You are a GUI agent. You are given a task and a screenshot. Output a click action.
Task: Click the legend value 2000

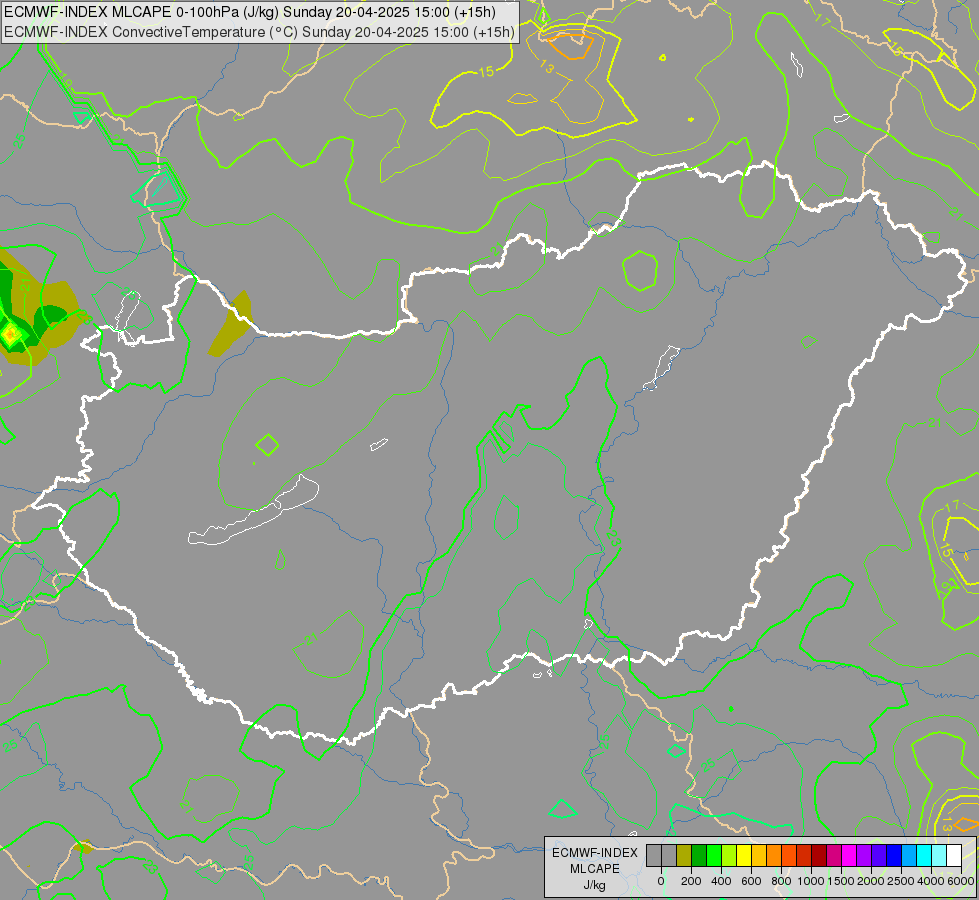(871, 881)
